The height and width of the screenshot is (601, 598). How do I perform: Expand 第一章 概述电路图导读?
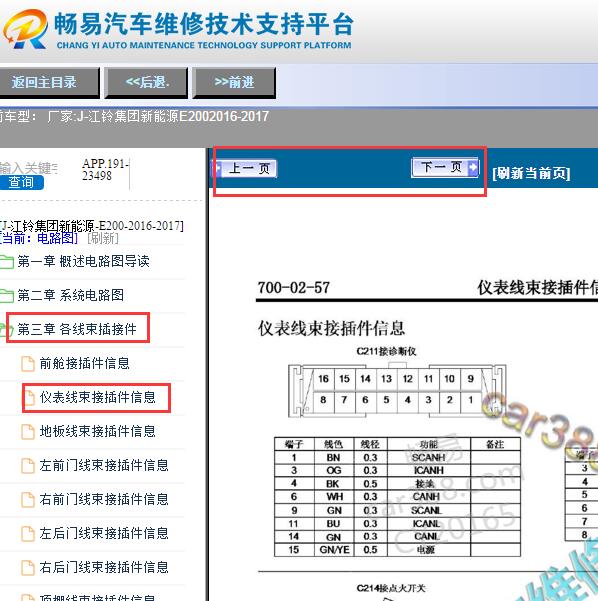(x=83, y=261)
